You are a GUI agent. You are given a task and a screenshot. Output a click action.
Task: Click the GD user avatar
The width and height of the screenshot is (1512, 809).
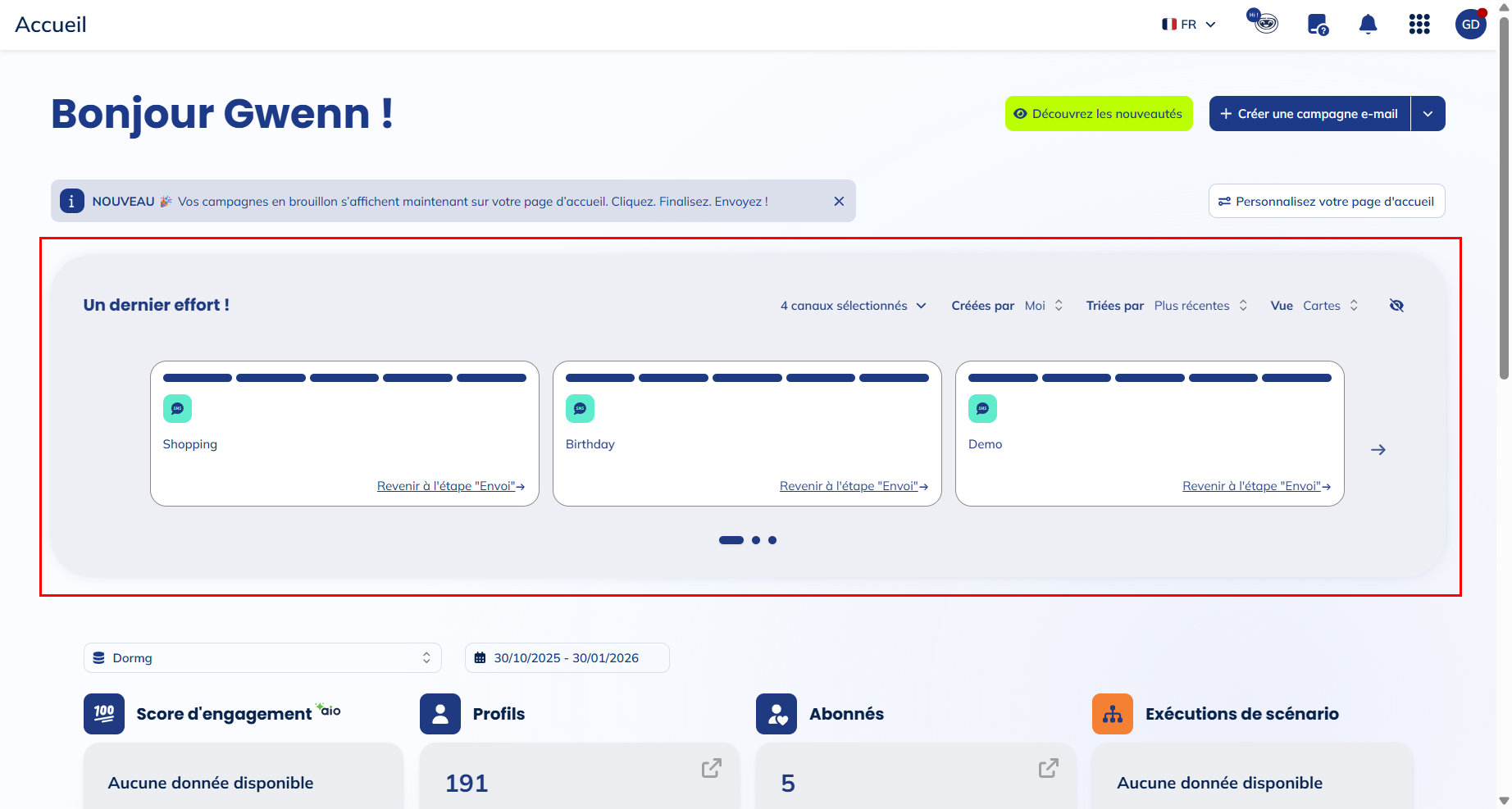point(1470,25)
